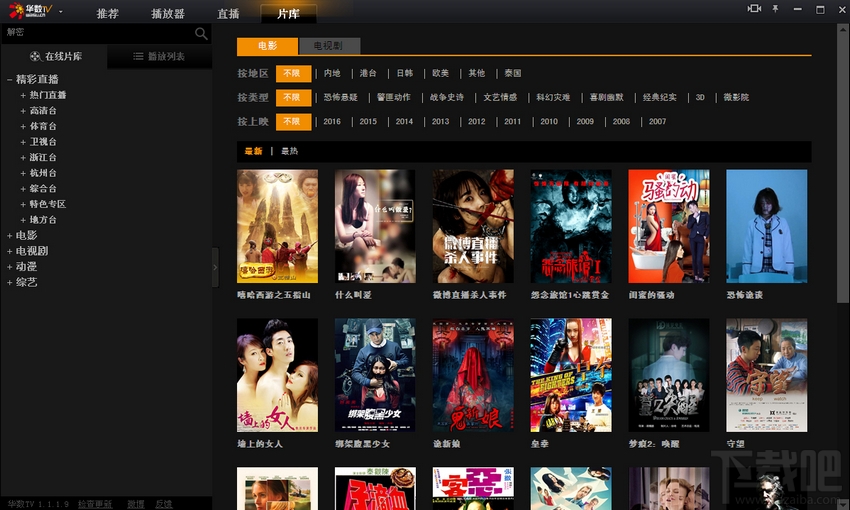The image size is (850, 510).
Task: Switch to the 推荐 tab
Action: pyautogui.click(x=107, y=14)
